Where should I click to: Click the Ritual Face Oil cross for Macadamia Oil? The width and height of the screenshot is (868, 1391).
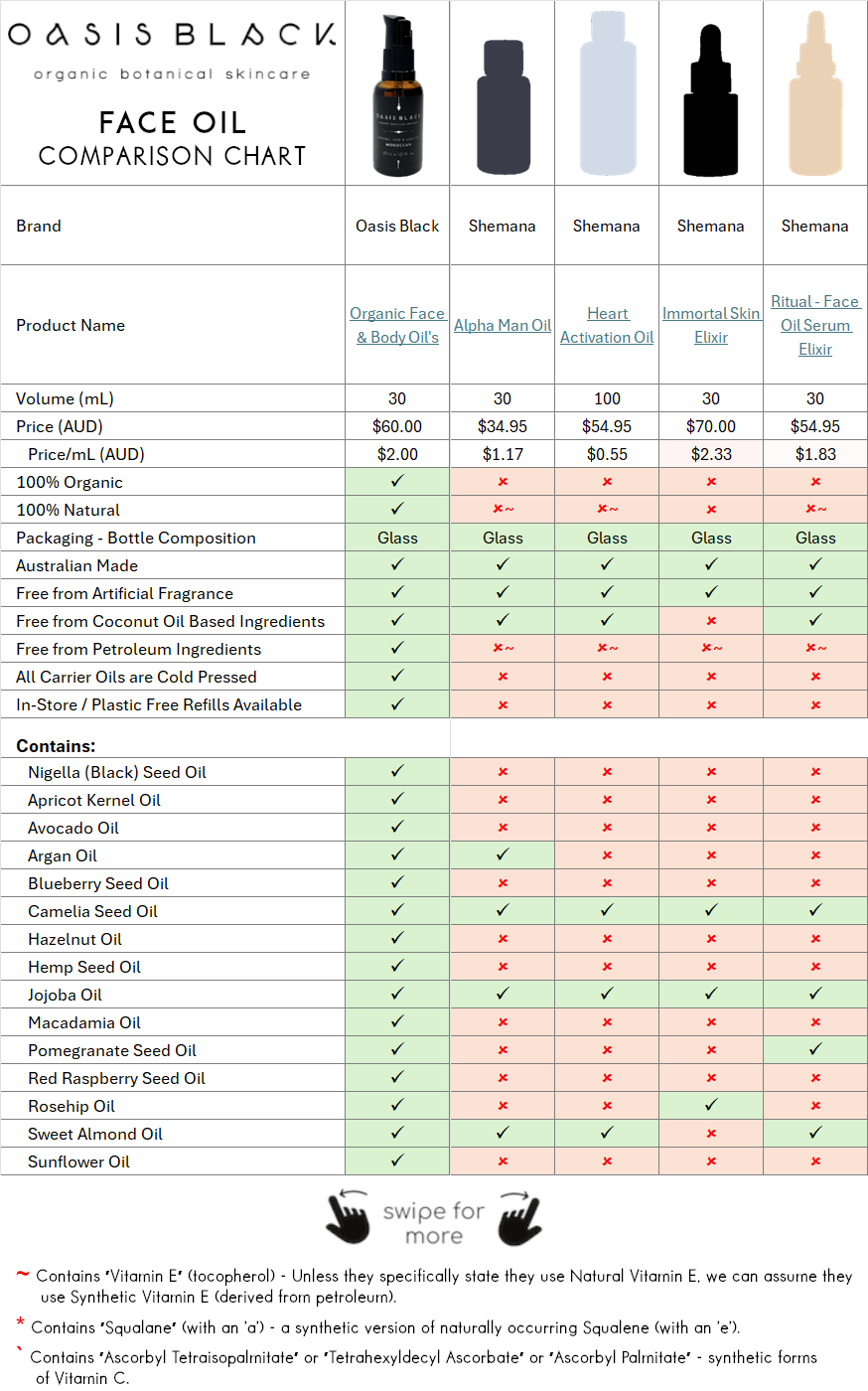[815, 1022]
